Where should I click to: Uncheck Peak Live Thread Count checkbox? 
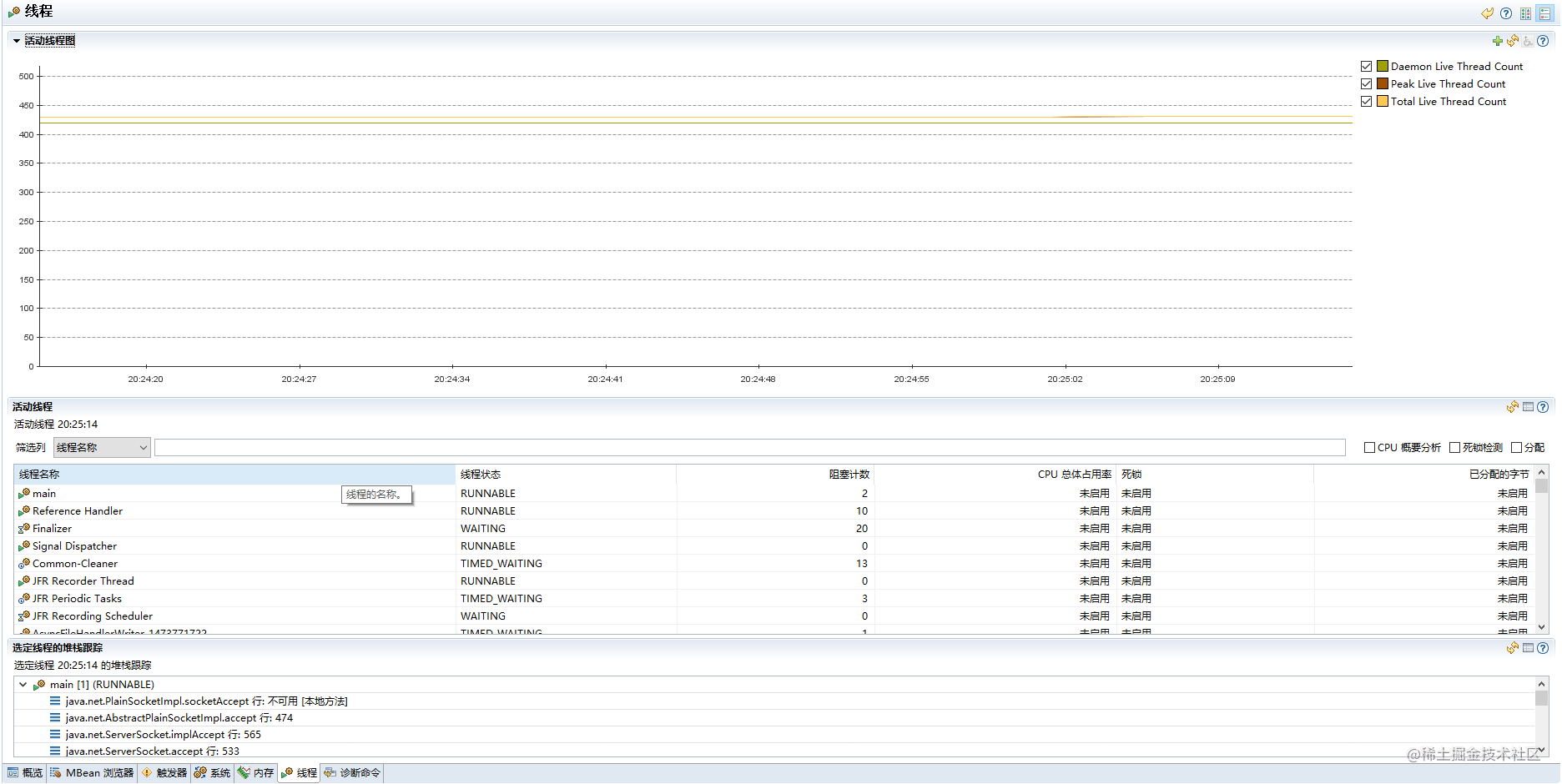point(1367,84)
